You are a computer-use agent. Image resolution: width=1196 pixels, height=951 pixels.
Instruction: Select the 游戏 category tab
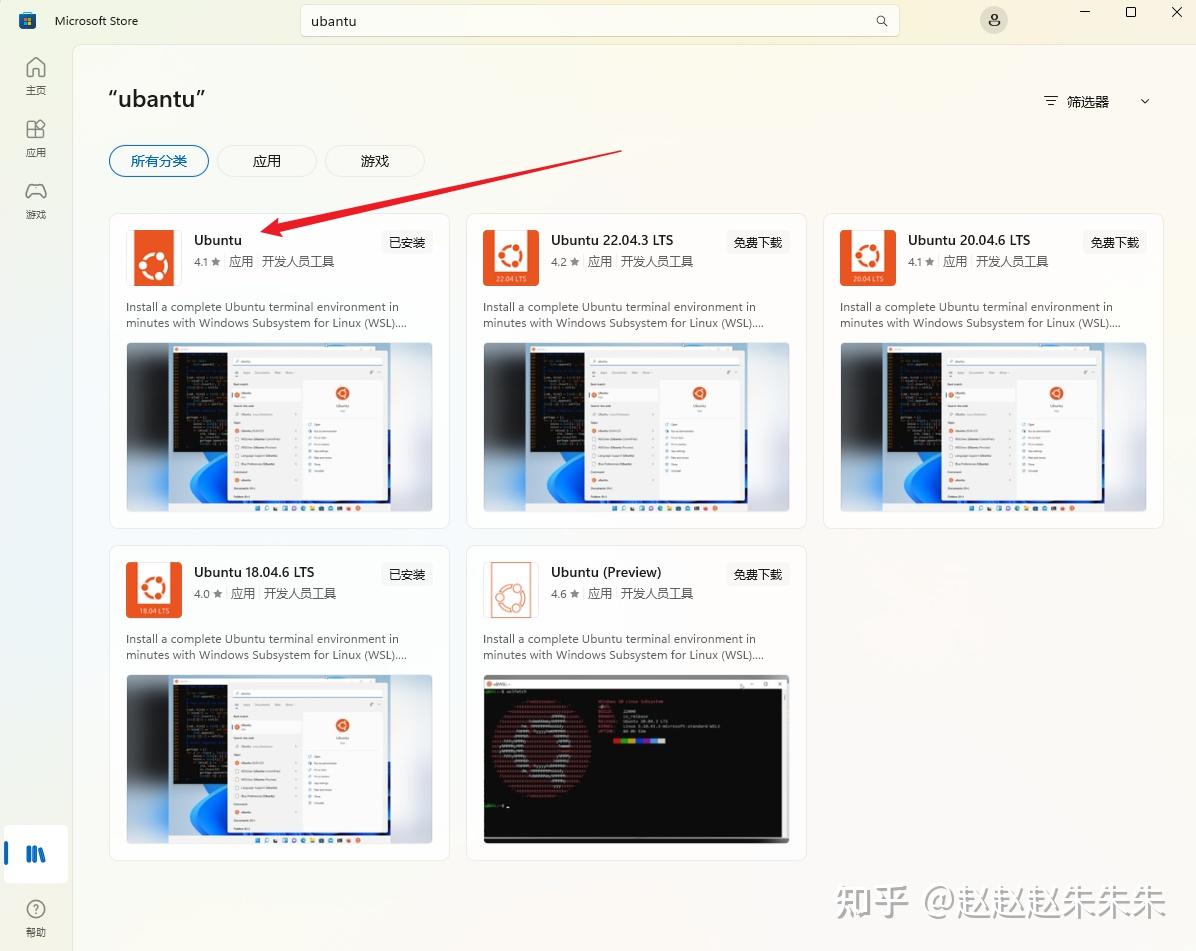[375, 161]
